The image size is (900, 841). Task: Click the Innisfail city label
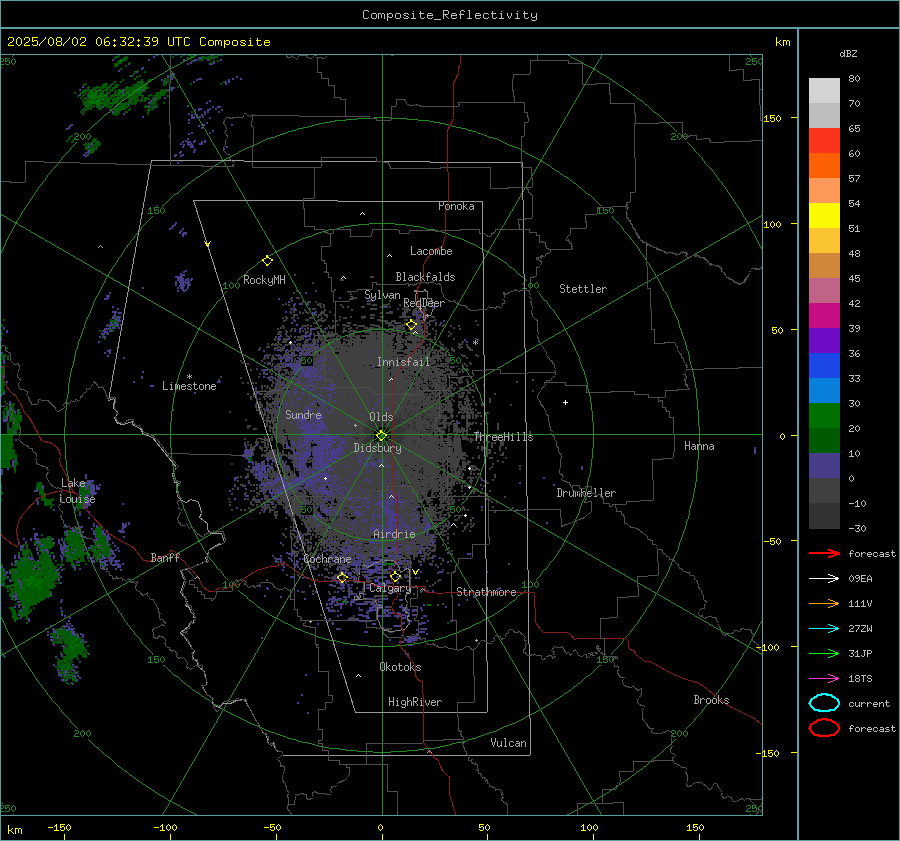click(x=403, y=362)
